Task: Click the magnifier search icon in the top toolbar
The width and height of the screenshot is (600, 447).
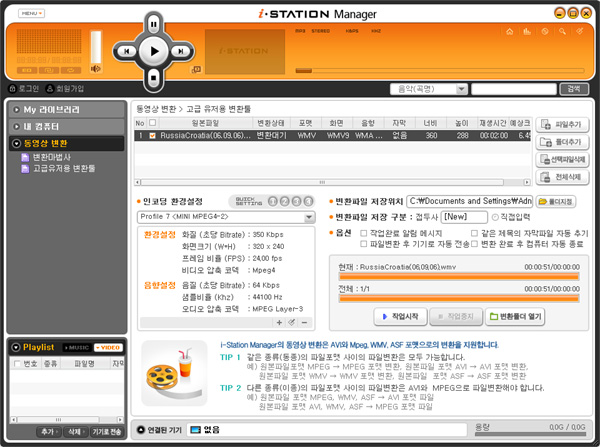Action: tap(562, 31)
